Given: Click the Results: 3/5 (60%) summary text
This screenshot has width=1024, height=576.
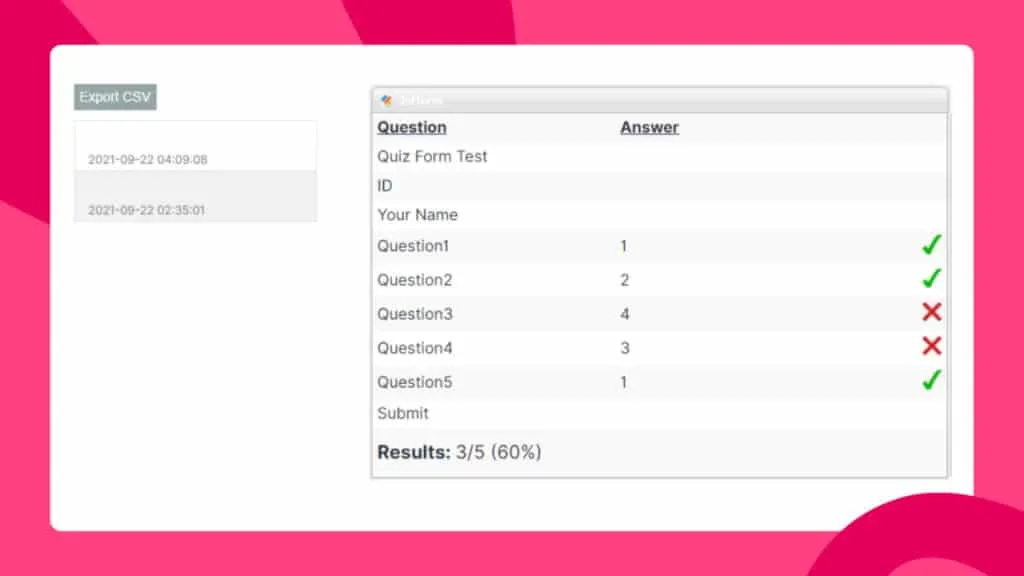Looking at the screenshot, I should [458, 451].
